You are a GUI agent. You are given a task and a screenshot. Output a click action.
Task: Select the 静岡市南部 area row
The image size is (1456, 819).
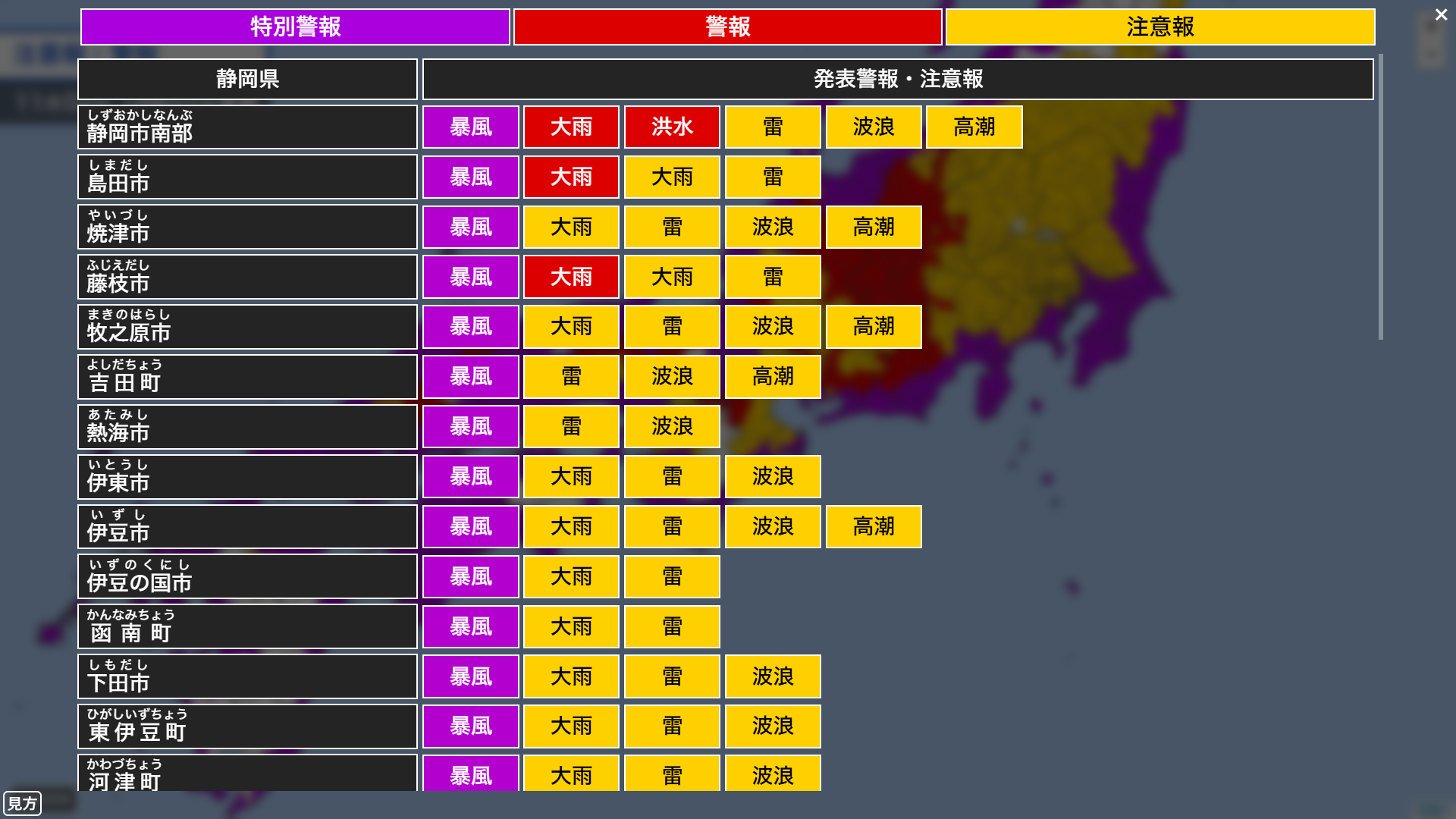(247, 127)
